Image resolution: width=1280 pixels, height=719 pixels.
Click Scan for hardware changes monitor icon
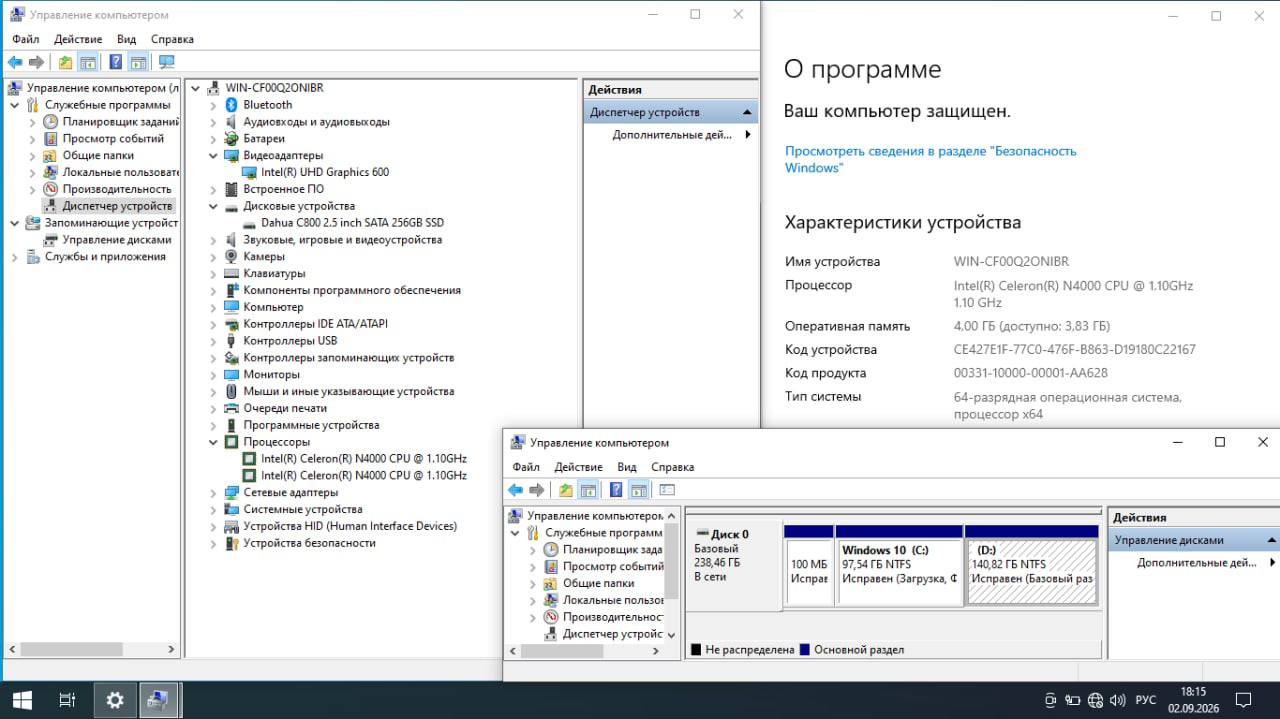[x=166, y=62]
